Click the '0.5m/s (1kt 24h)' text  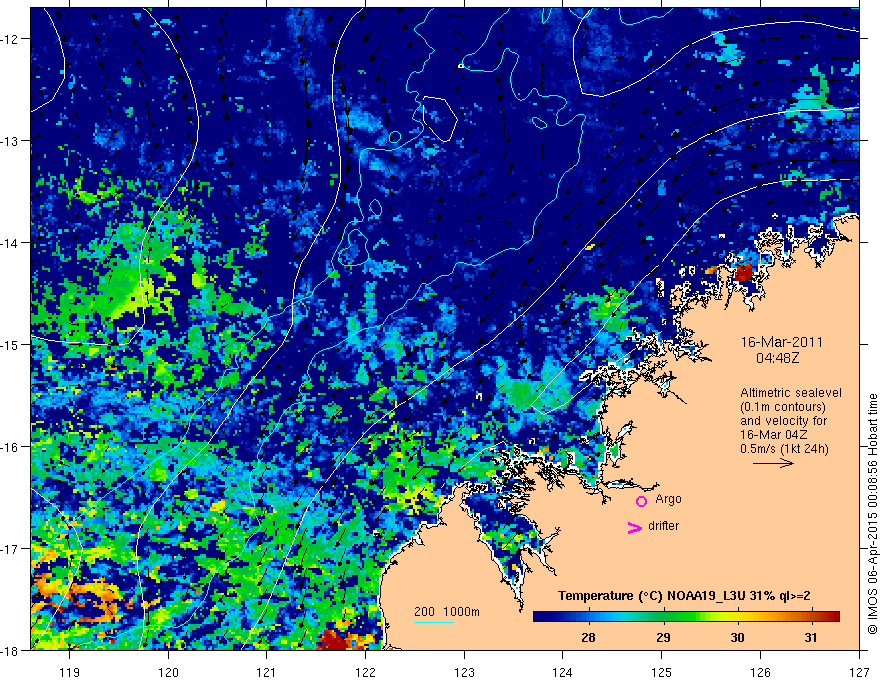pyautogui.click(x=784, y=449)
